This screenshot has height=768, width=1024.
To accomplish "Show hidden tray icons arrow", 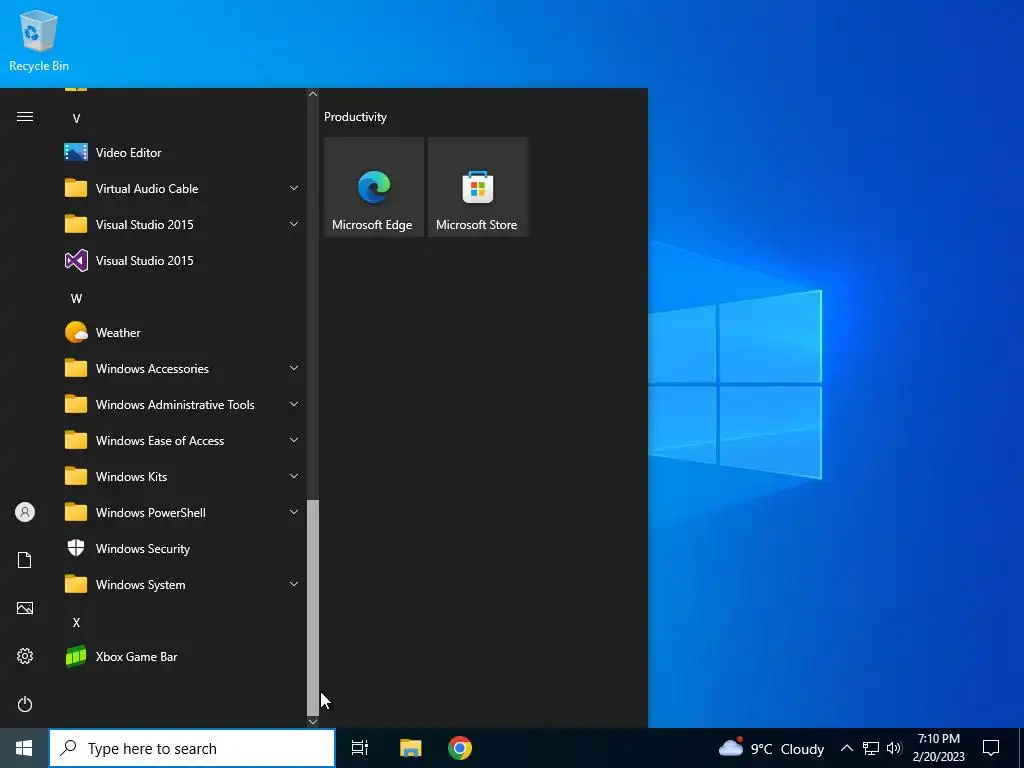I will [846, 748].
